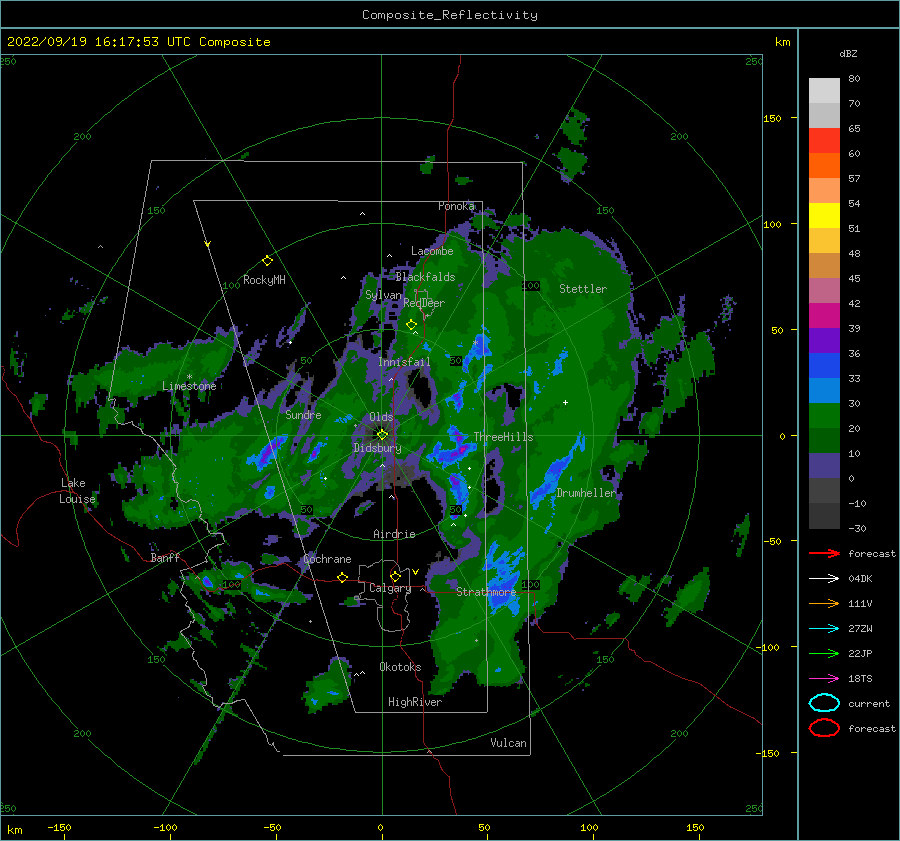This screenshot has height=841, width=900.
Task: Click the Banff map label
Action: [x=165, y=558]
